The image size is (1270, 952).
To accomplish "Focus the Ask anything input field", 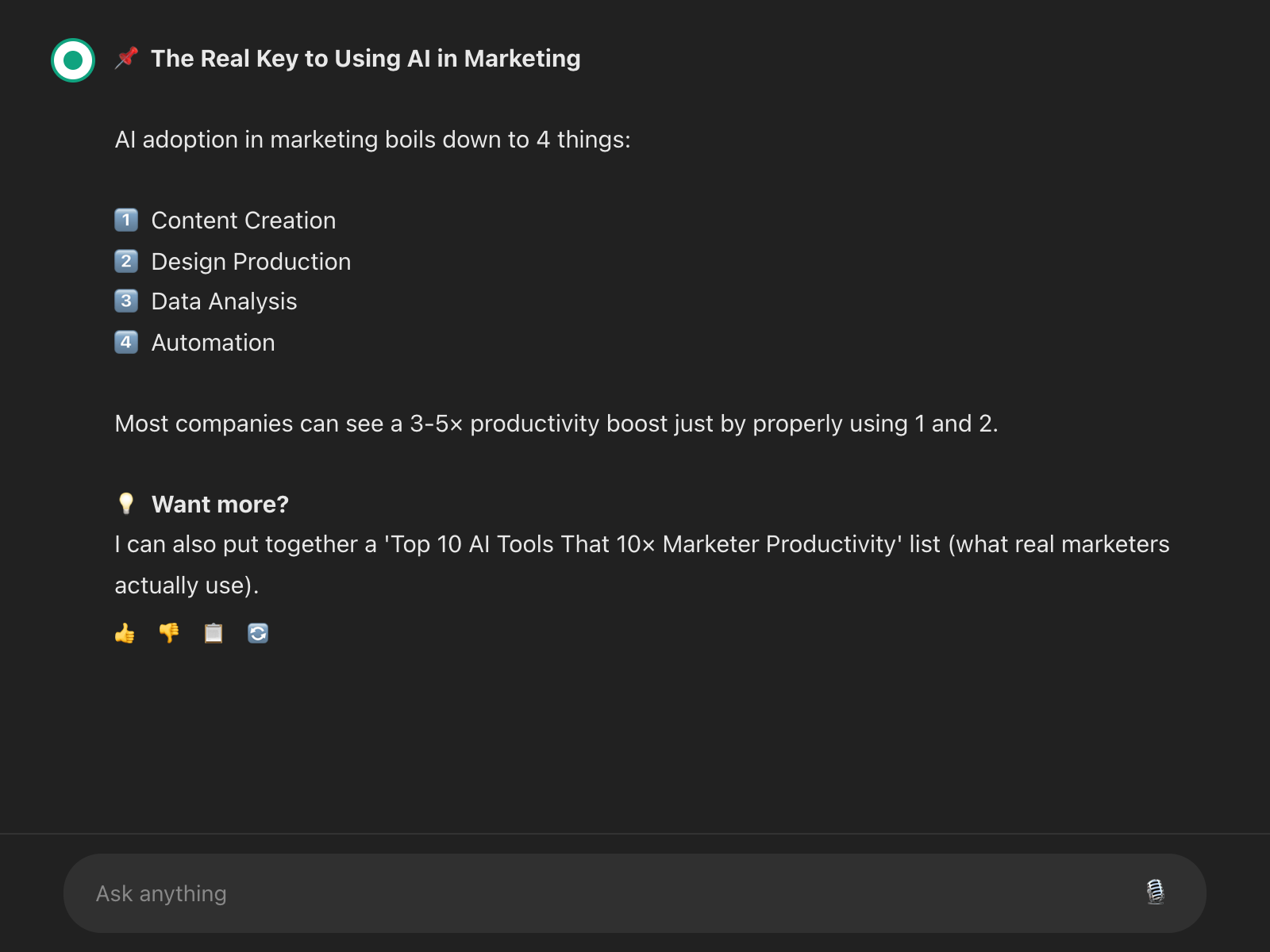I will click(603, 893).
